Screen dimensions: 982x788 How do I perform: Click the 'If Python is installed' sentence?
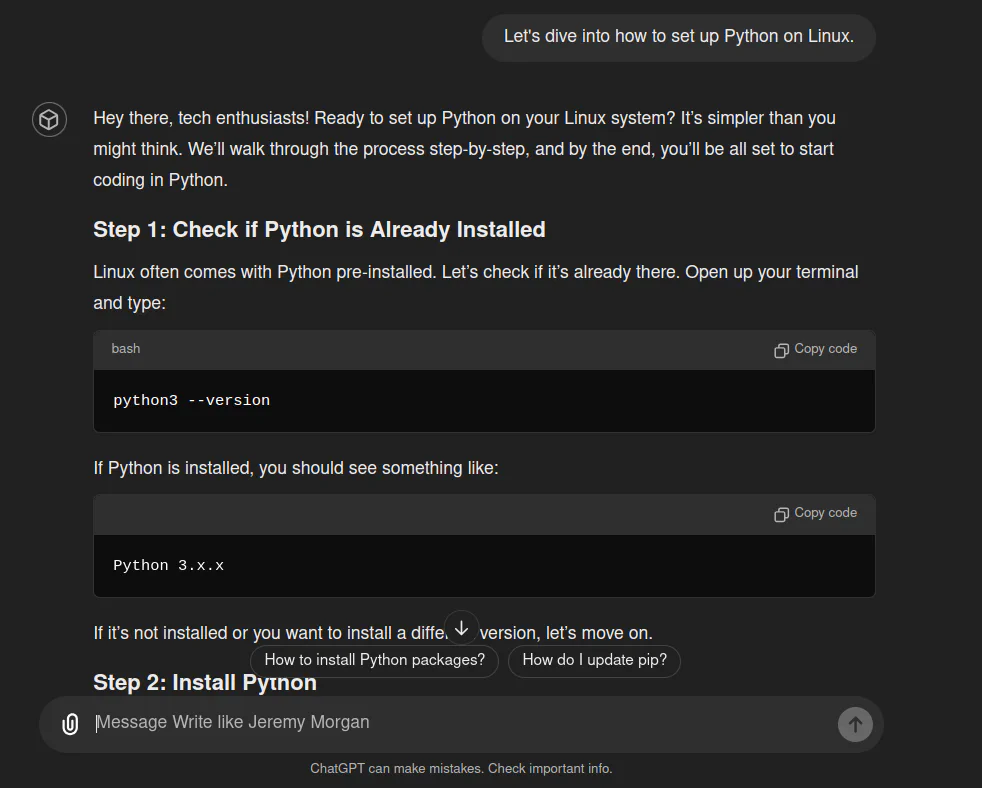tap(296, 469)
